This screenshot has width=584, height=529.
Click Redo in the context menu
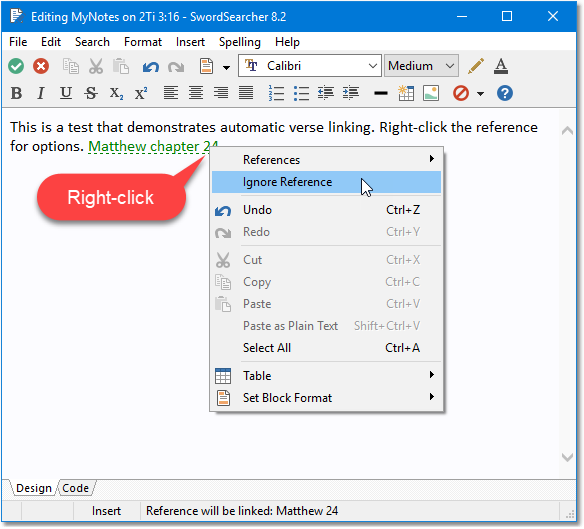coord(326,232)
